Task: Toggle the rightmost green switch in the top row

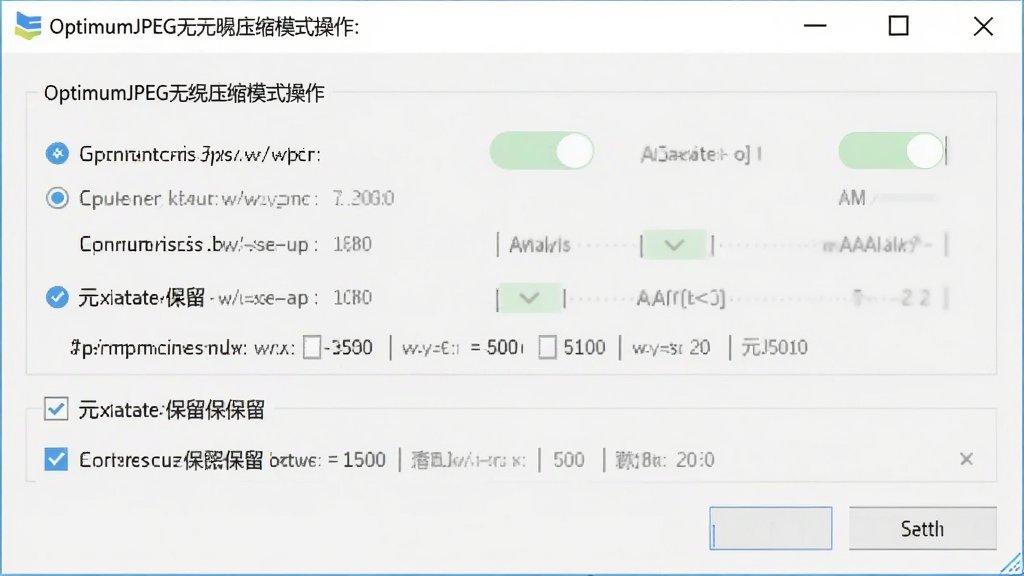Action: [891, 151]
